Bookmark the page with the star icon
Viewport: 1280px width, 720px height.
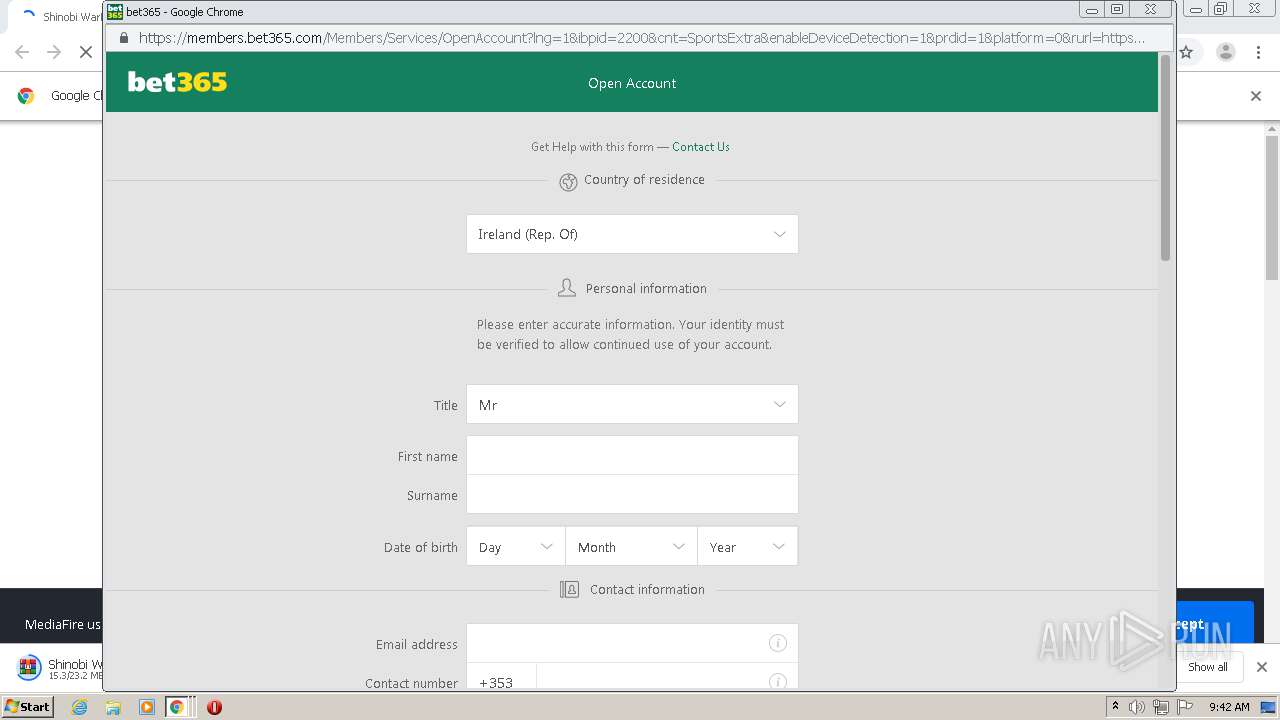(1186, 52)
